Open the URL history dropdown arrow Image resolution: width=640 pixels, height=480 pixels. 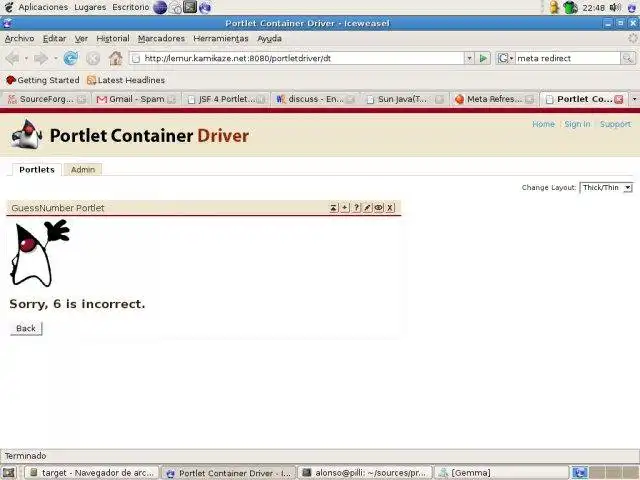tap(469, 58)
